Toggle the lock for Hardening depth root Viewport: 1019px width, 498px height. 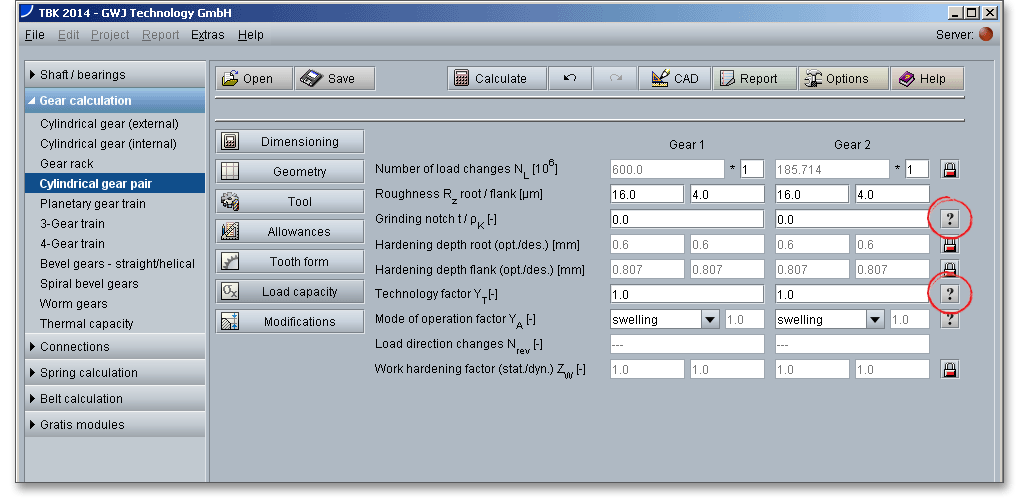click(950, 244)
